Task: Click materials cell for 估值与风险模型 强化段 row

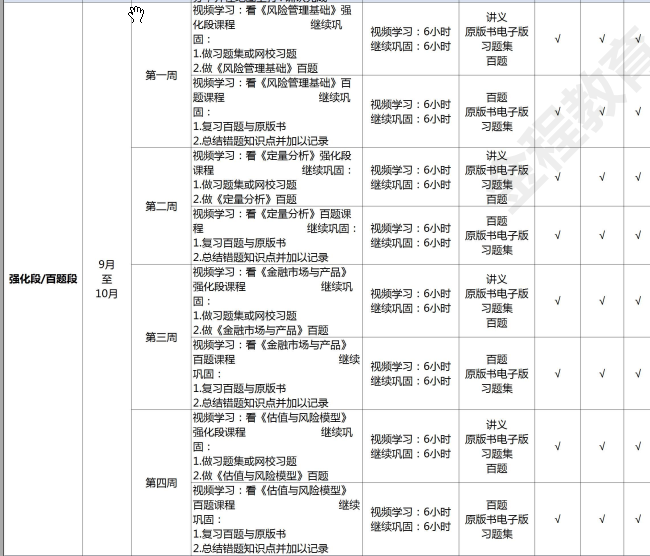Action: click(497, 446)
